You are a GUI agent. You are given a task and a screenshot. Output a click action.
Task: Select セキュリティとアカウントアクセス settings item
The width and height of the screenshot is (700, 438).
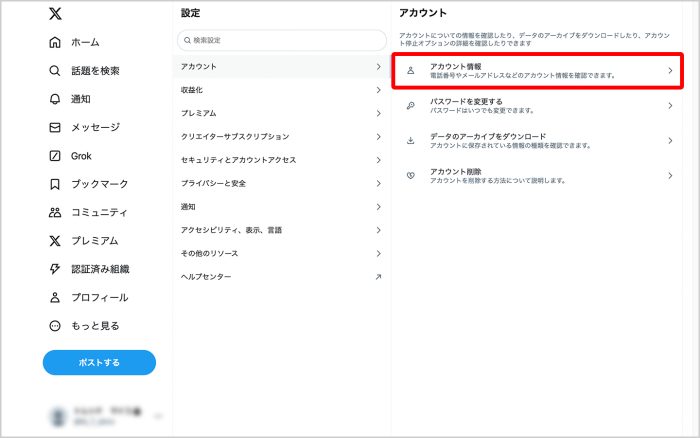pyautogui.click(x=280, y=160)
